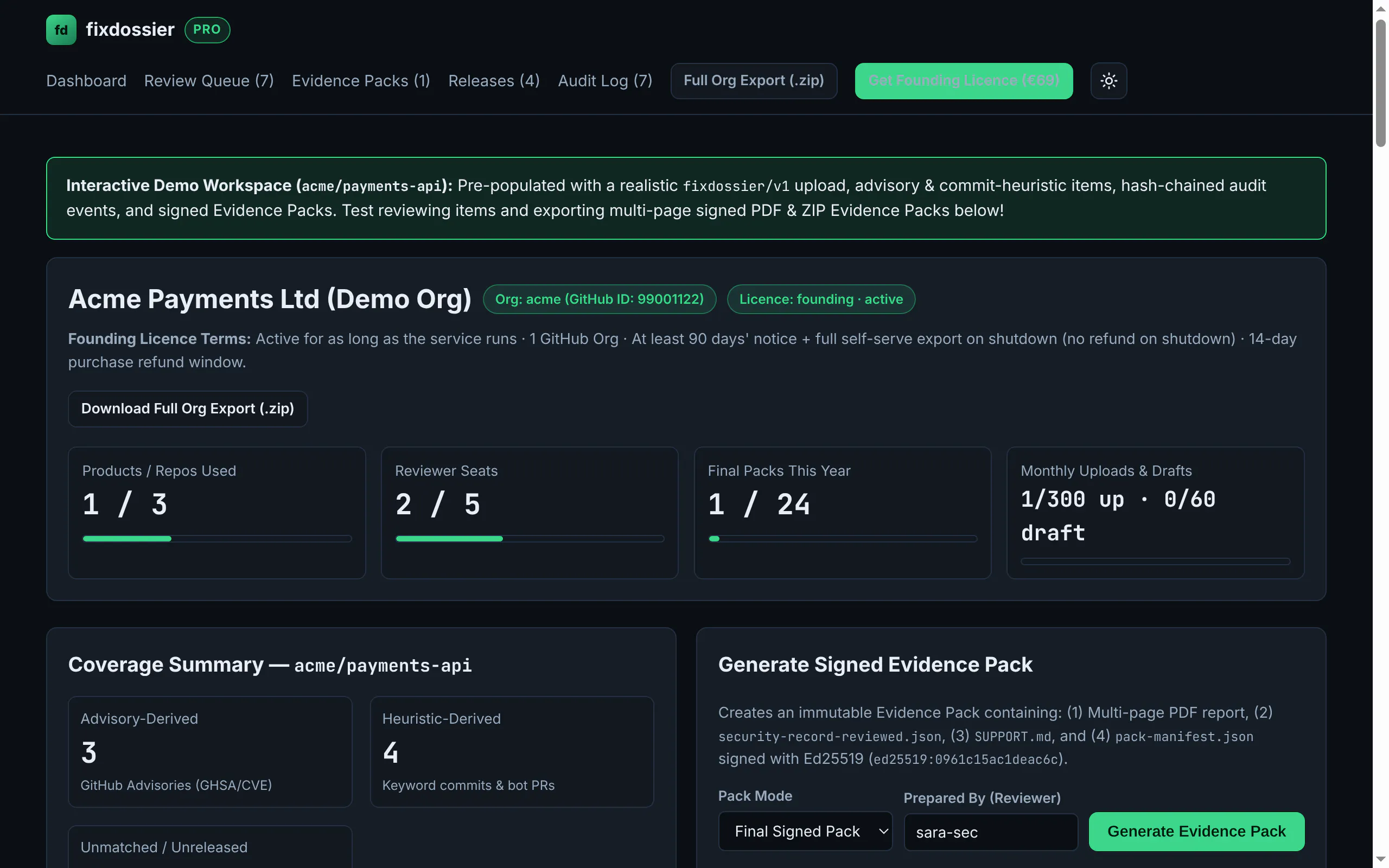Click Get Founding Licence (€69) button
The width and height of the screenshot is (1389, 868).
point(964,81)
